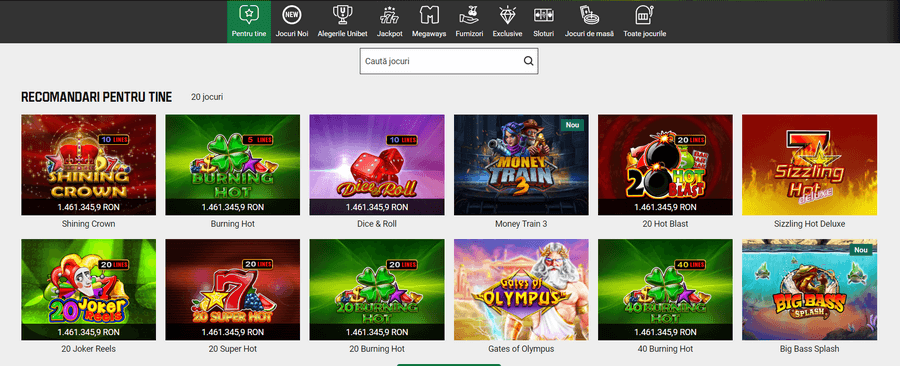Click the Nou badge on Money Train 3
This screenshot has height=366, width=900.
pos(572,124)
